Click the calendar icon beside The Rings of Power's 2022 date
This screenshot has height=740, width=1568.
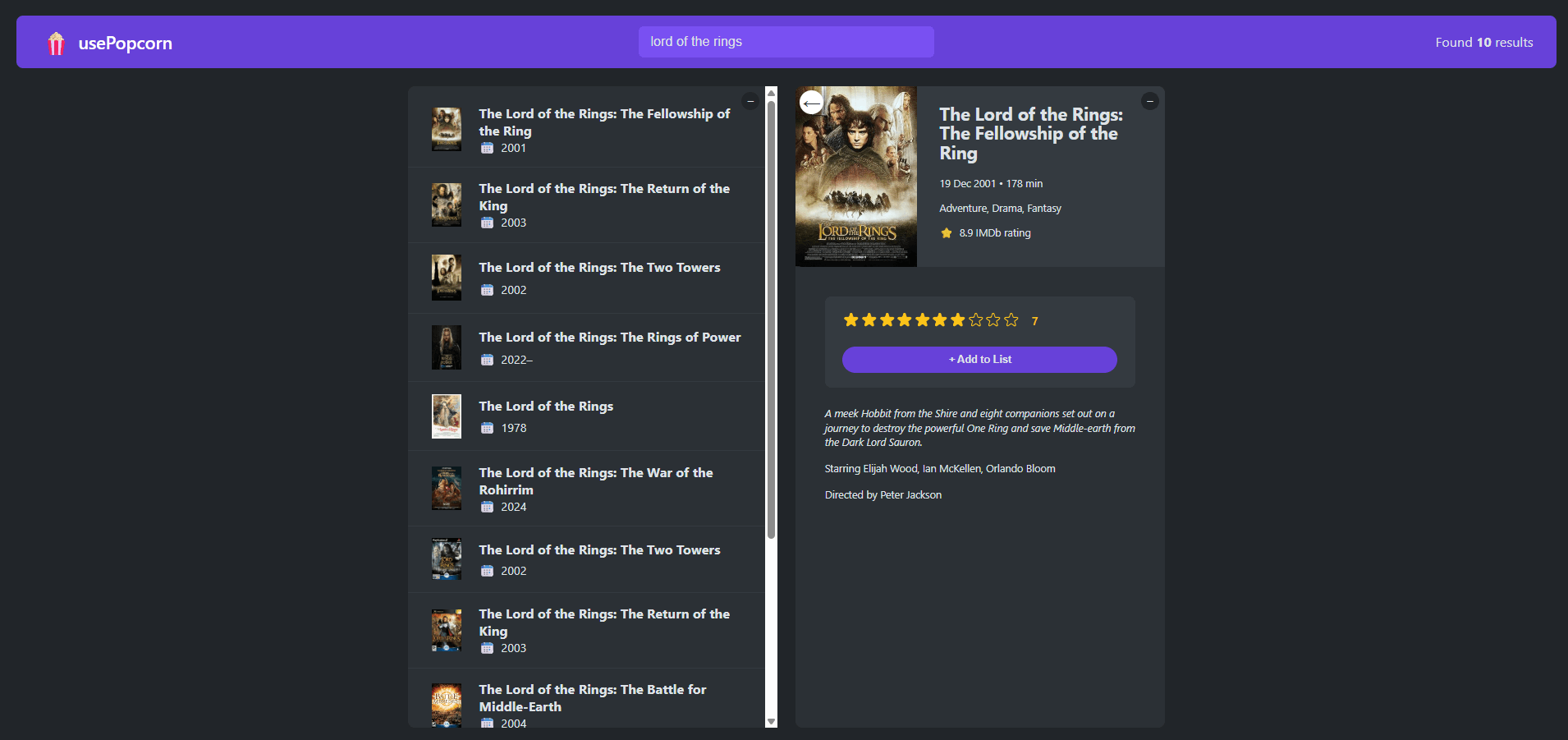coord(487,359)
